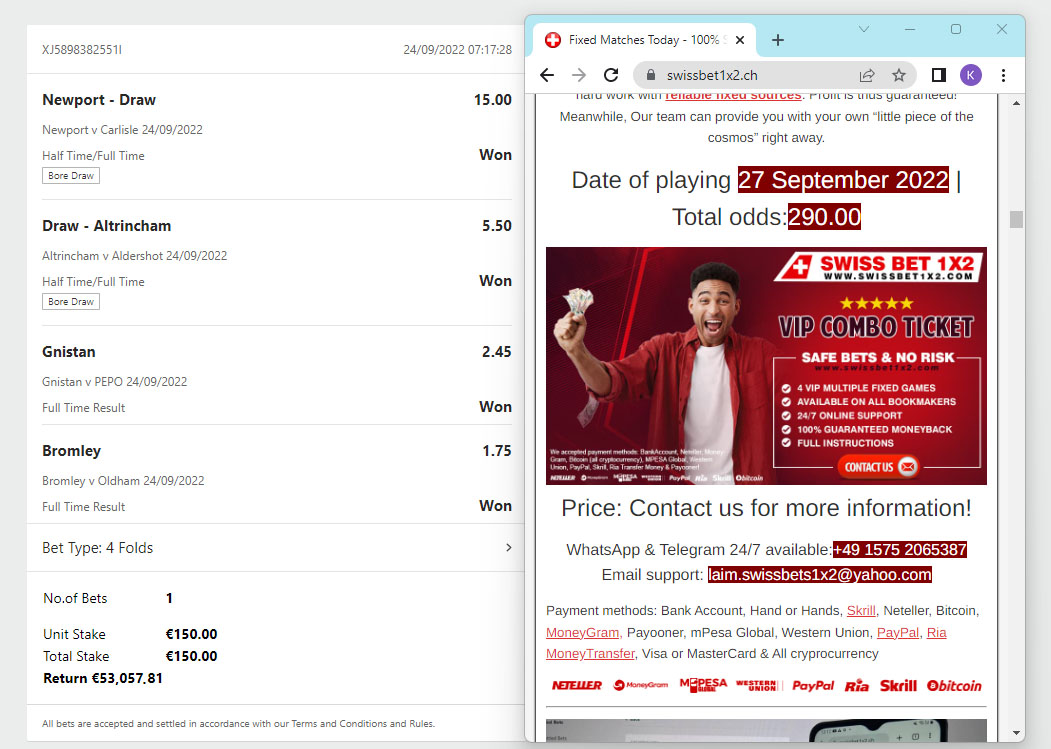
Task: Click the browser forward arrow
Action: point(579,75)
